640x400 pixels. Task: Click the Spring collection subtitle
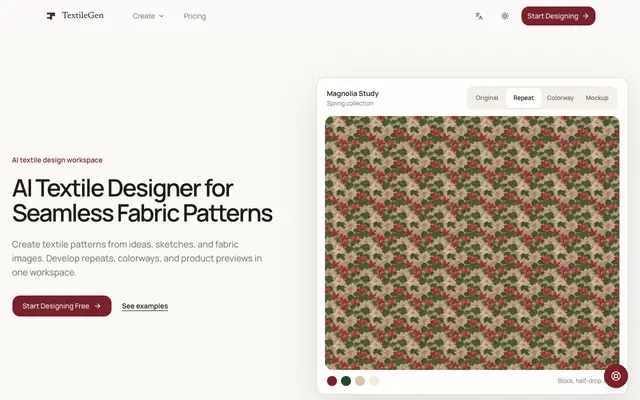(350, 104)
